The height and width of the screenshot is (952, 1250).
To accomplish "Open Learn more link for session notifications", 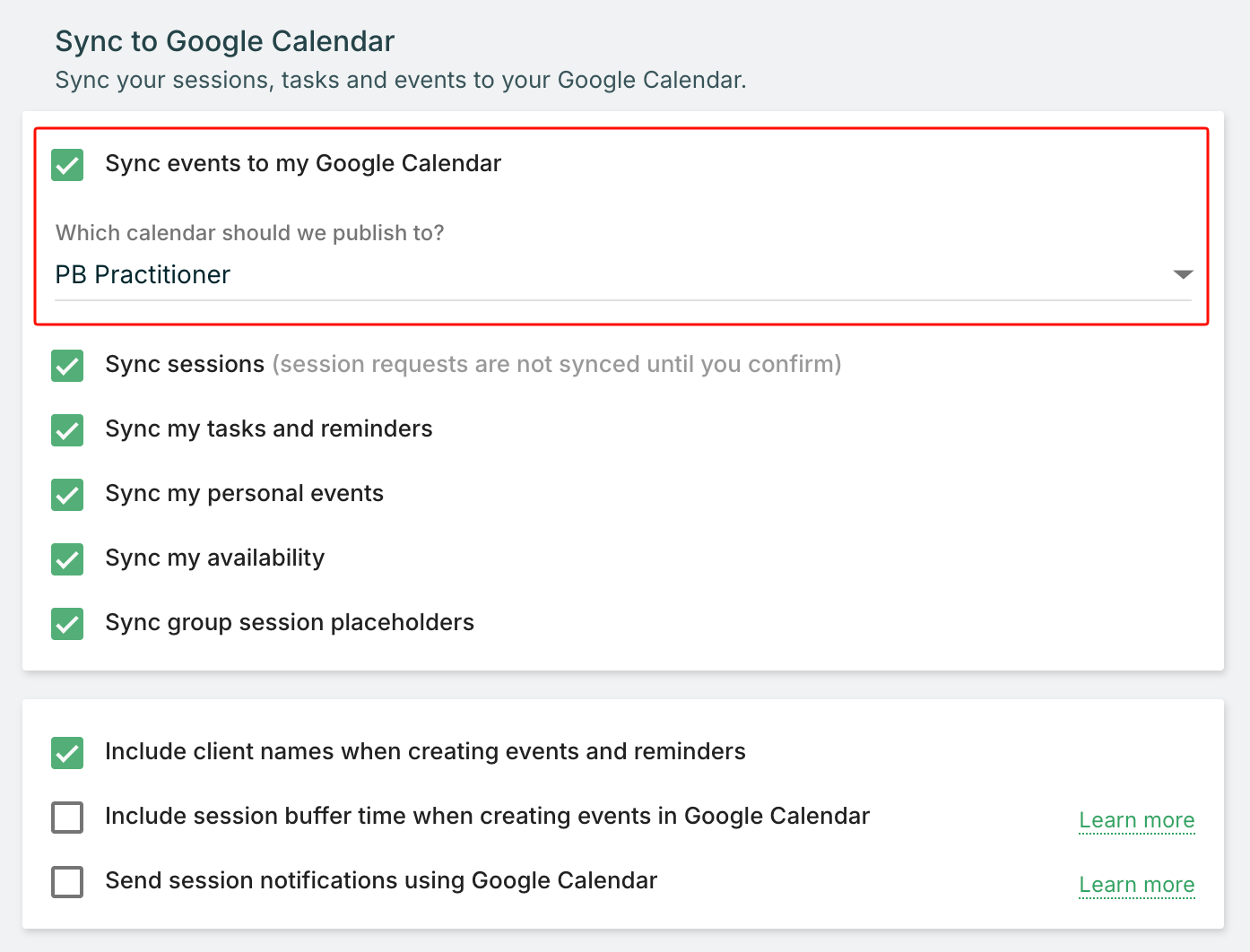I will pyautogui.click(x=1136, y=885).
